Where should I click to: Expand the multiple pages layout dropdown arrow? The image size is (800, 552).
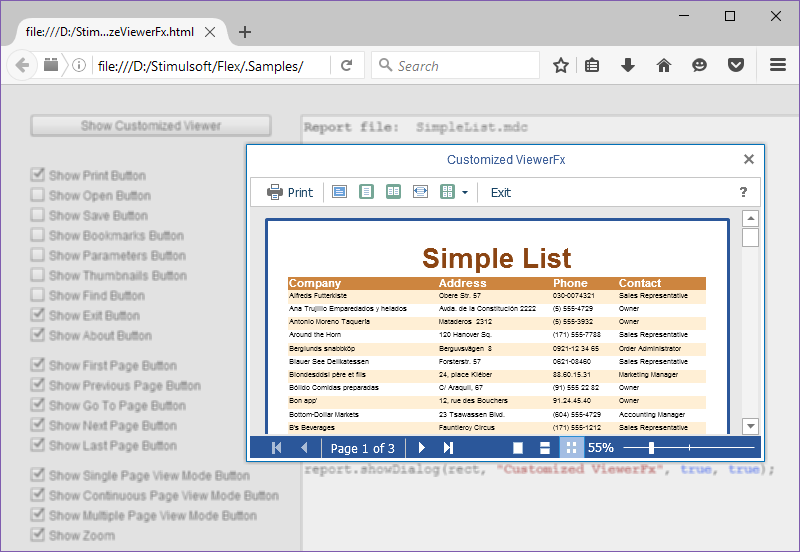[465, 192]
